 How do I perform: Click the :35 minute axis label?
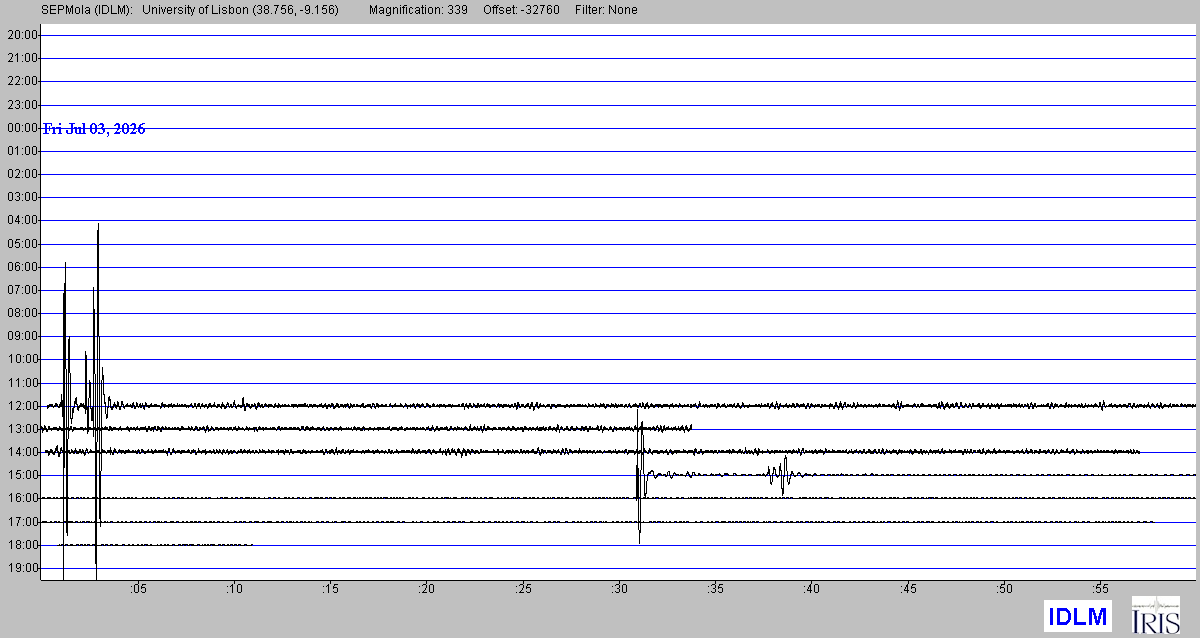(716, 589)
